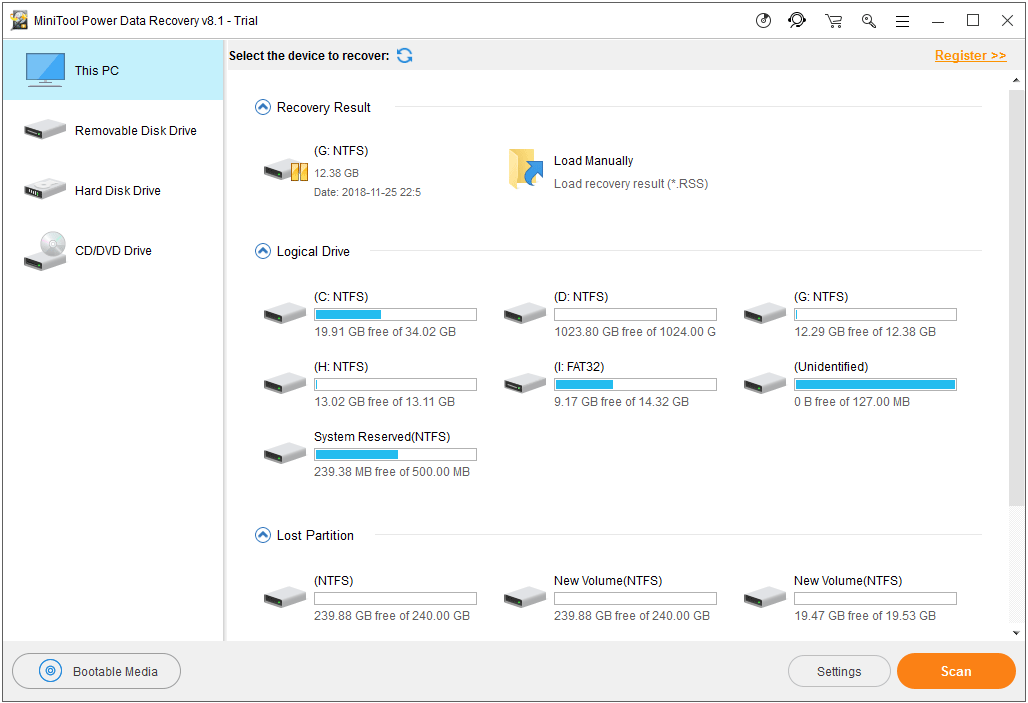Viewport: 1028px width, 703px height.
Task: Click the H: NTFS usage bar
Action: pyautogui.click(x=395, y=385)
